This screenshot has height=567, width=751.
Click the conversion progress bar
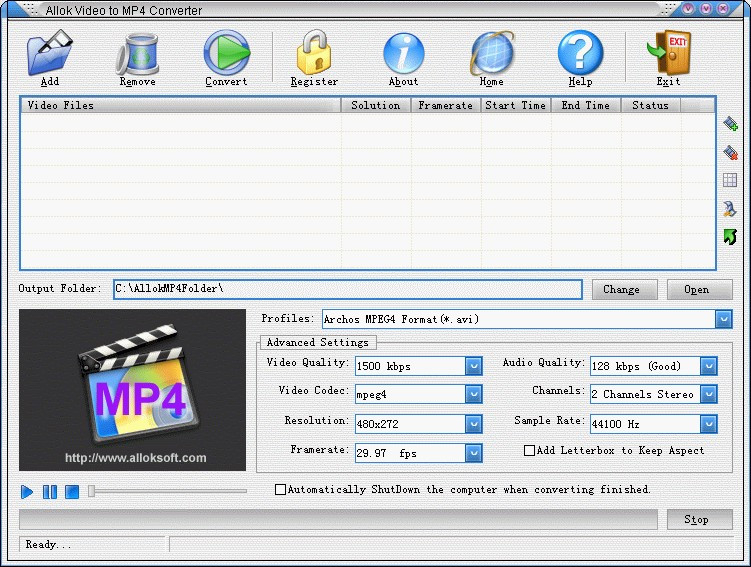tap(338, 520)
